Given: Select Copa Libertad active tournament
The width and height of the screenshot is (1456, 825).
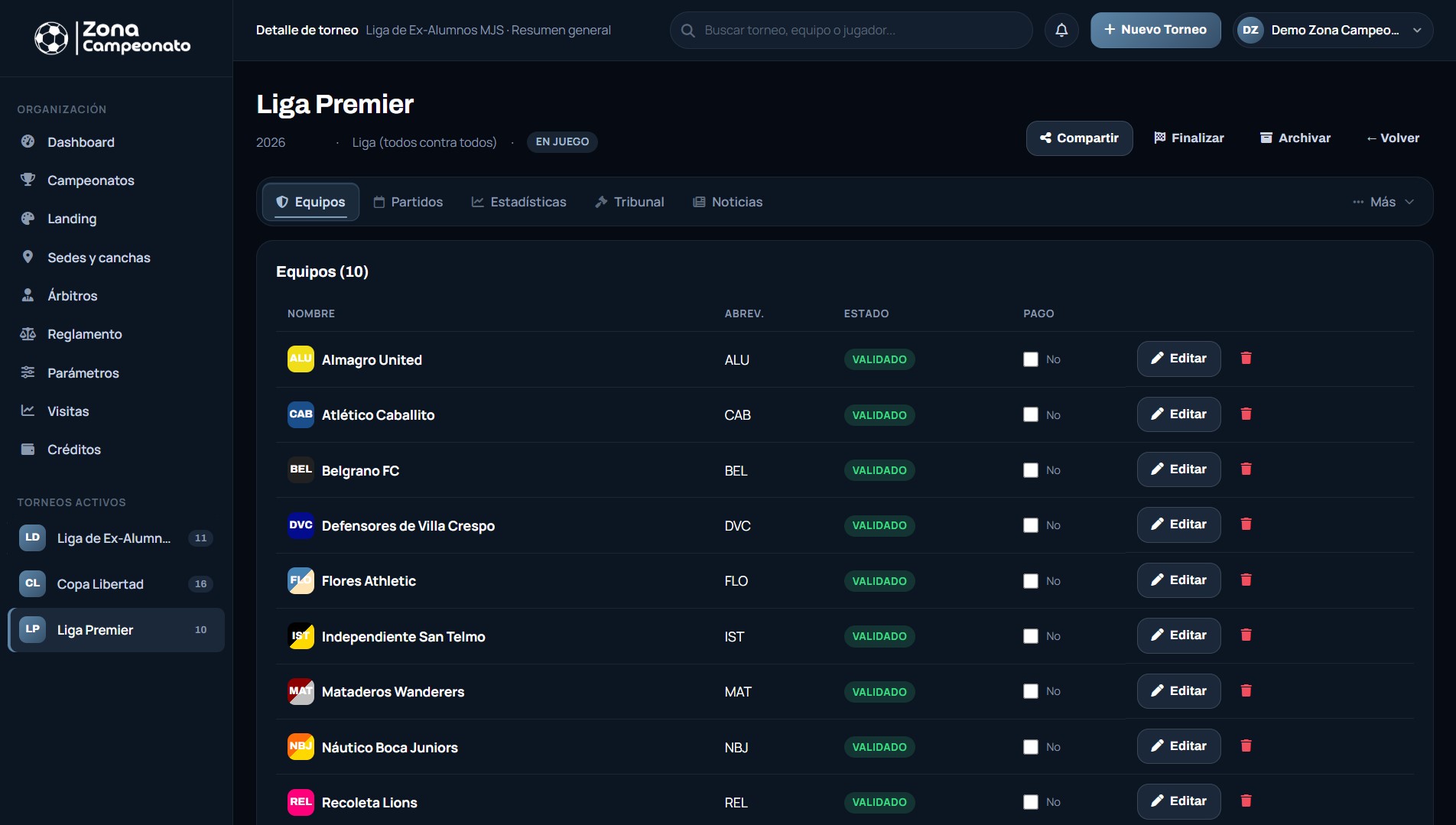Looking at the screenshot, I should (116, 583).
